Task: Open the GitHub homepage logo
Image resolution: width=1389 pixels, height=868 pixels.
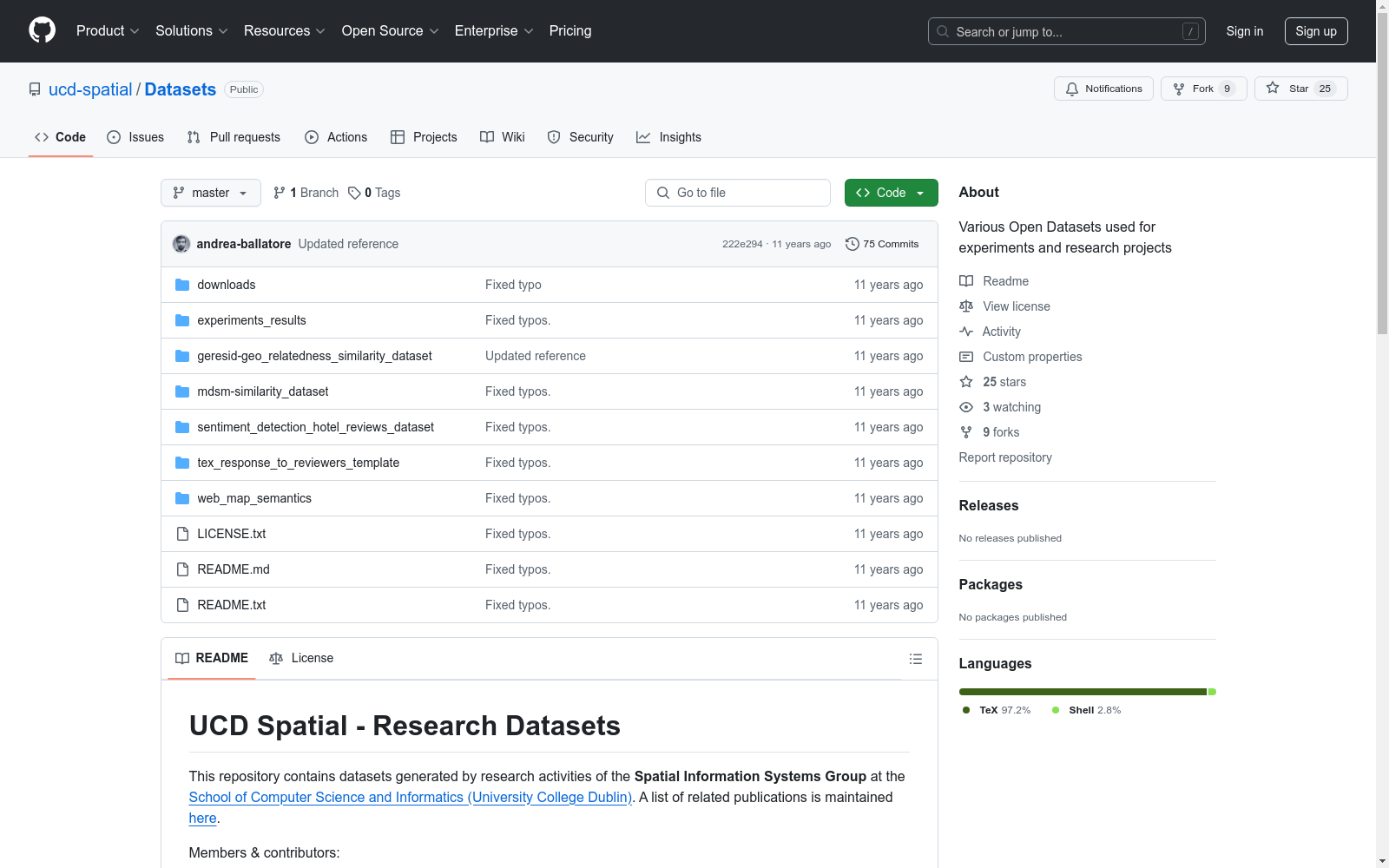Action: (x=42, y=30)
